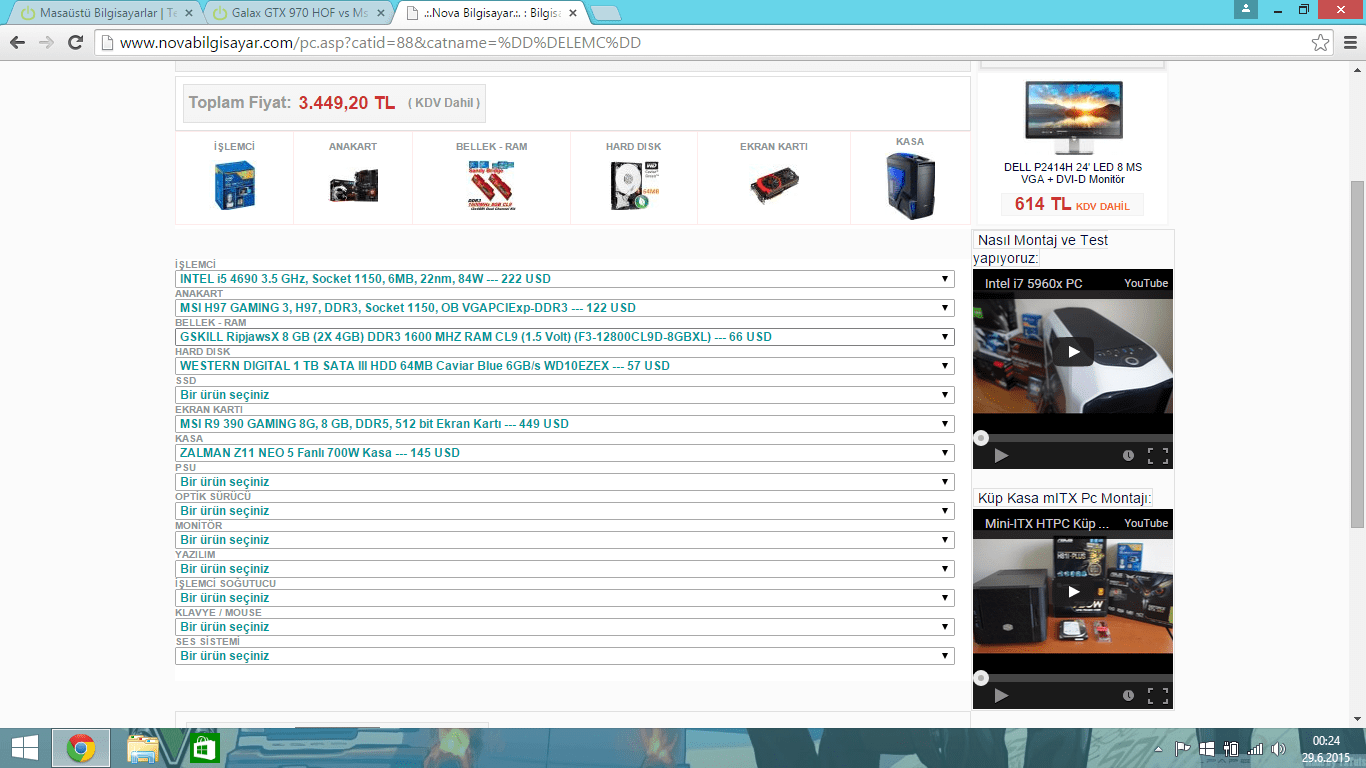
Task: Expand the YAZILIM product dropdown
Action: [565, 569]
